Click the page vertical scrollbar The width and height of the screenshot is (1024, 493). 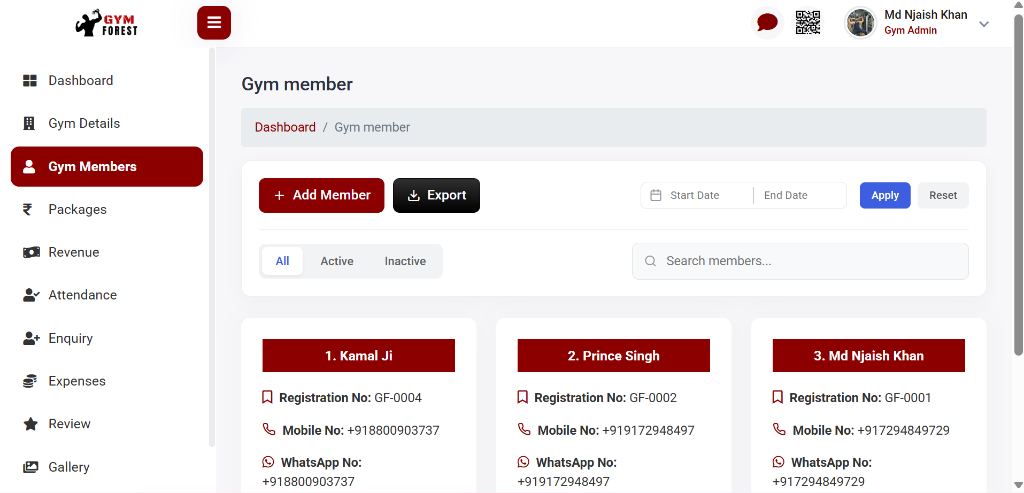pyautogui.click(x=1018, y=184)
